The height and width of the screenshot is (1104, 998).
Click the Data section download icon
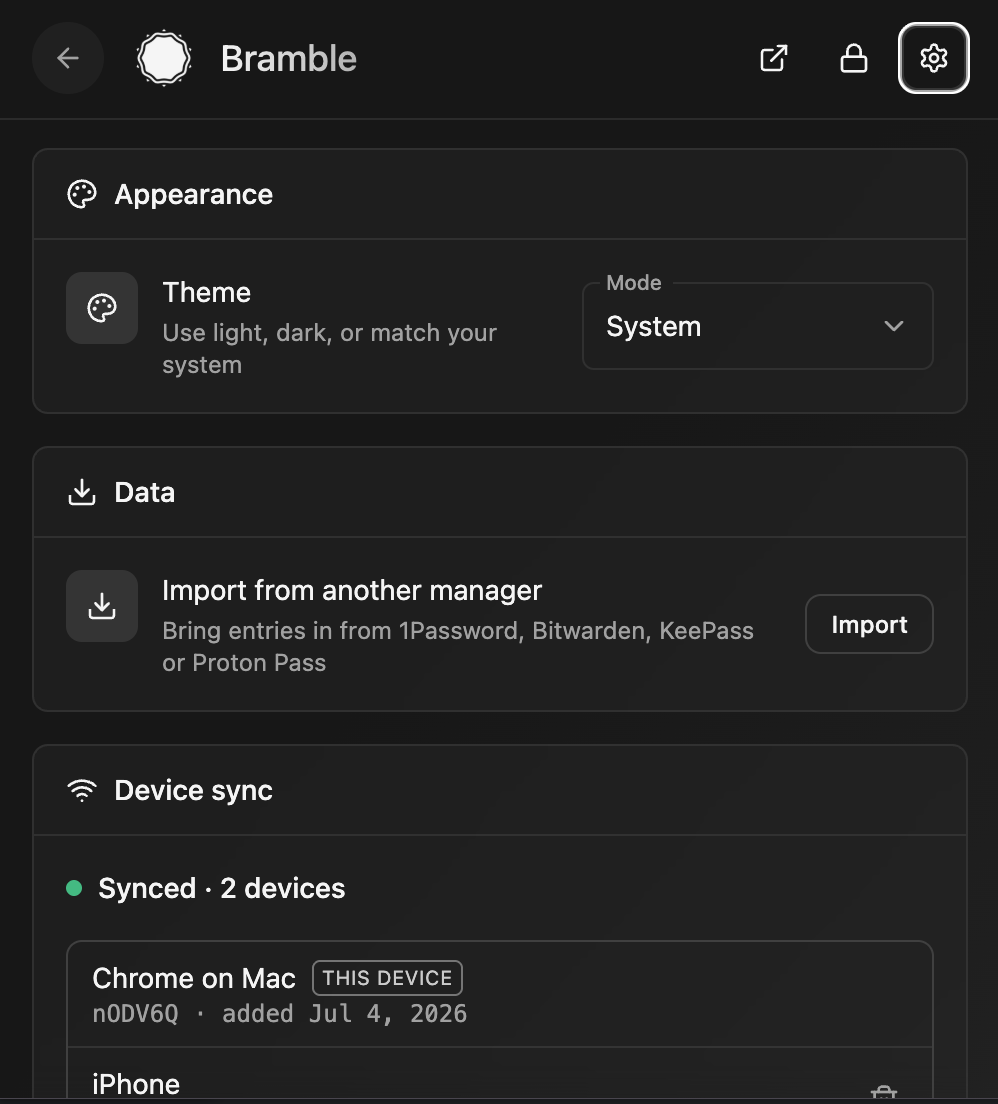(82, 492)
